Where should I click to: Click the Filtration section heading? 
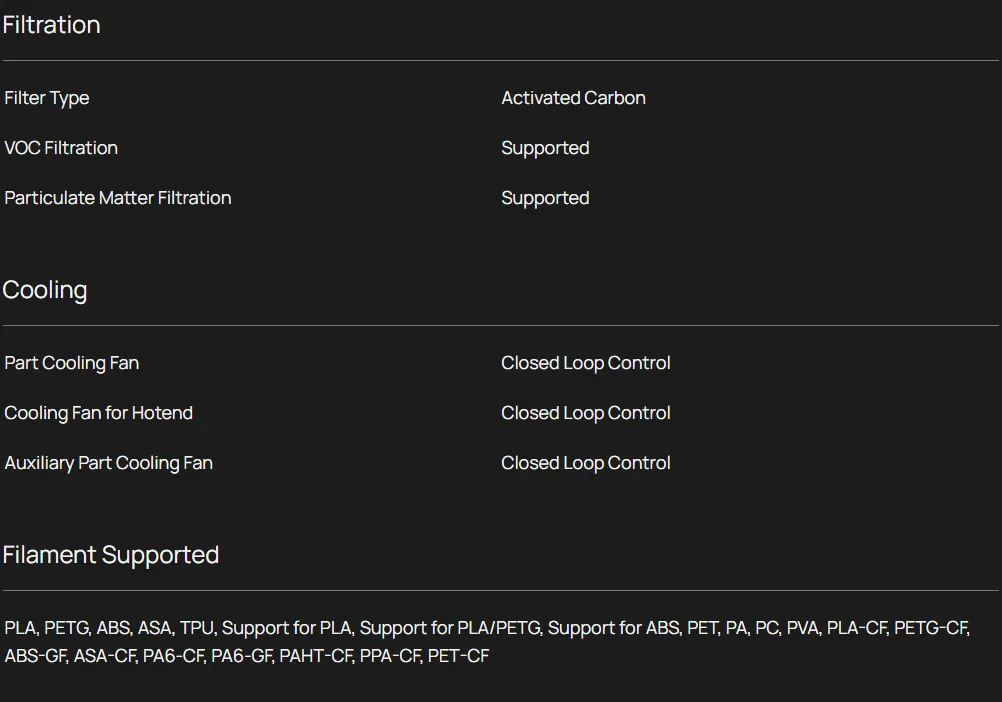51,25
